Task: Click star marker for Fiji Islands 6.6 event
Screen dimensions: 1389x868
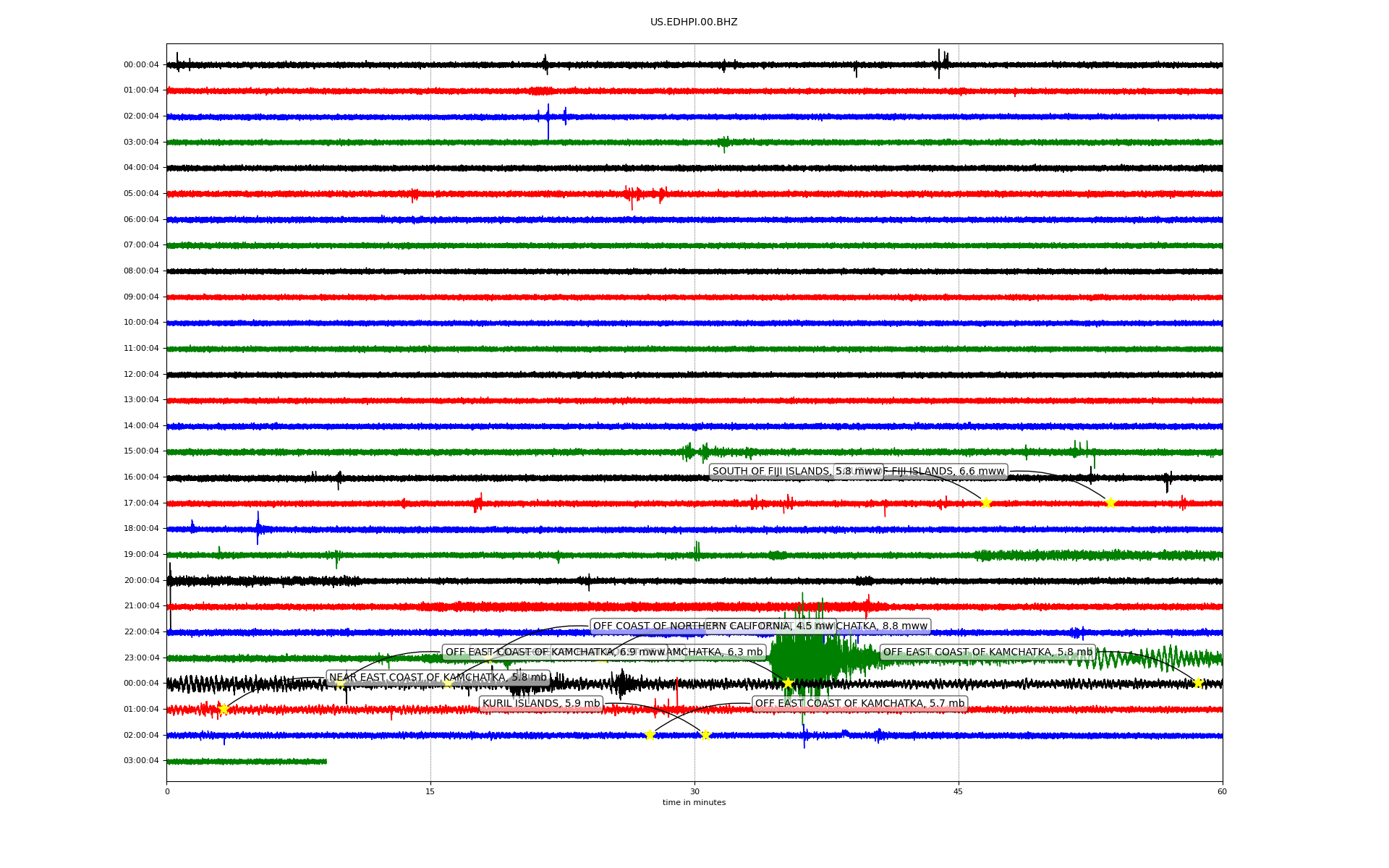Action: [1110, 503]
